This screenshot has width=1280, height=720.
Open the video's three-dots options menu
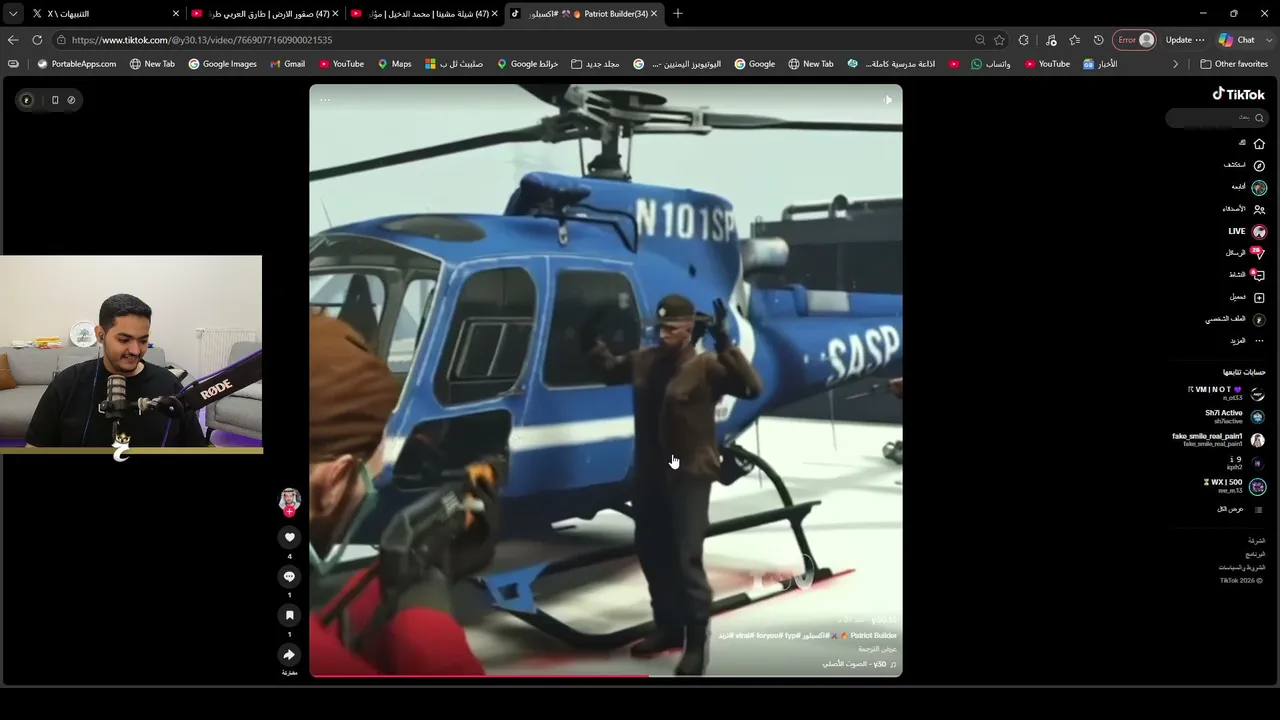coord(325,100)
